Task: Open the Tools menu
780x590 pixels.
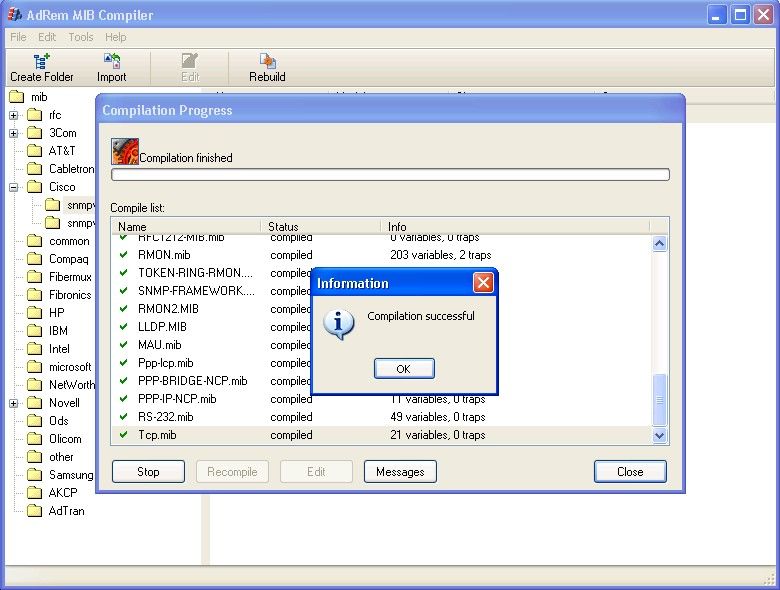Action: click(x=81, y=37)
